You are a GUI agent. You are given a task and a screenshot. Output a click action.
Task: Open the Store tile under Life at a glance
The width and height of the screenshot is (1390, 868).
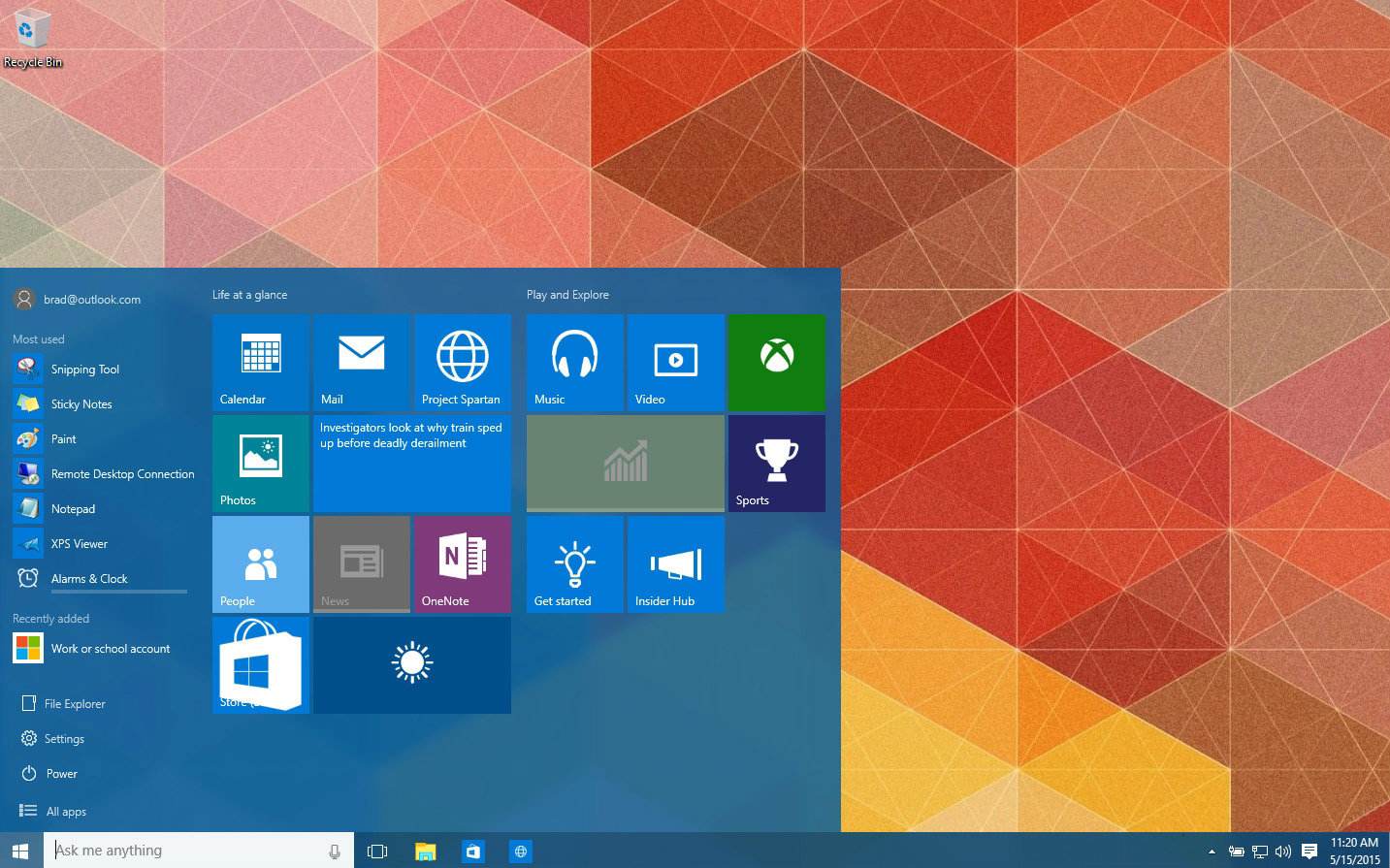[260, 665]
